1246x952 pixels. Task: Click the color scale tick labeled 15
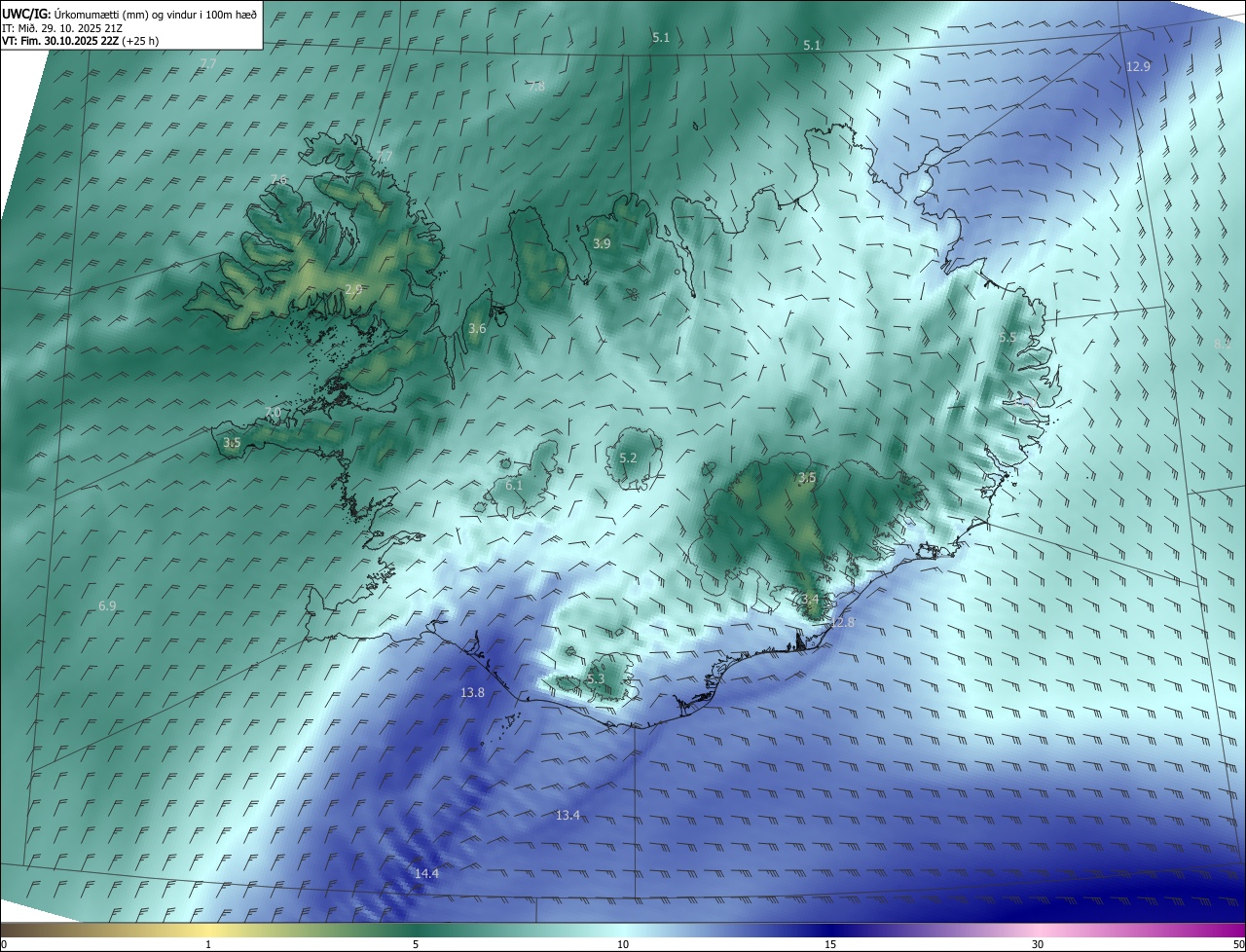click(830, 944)
